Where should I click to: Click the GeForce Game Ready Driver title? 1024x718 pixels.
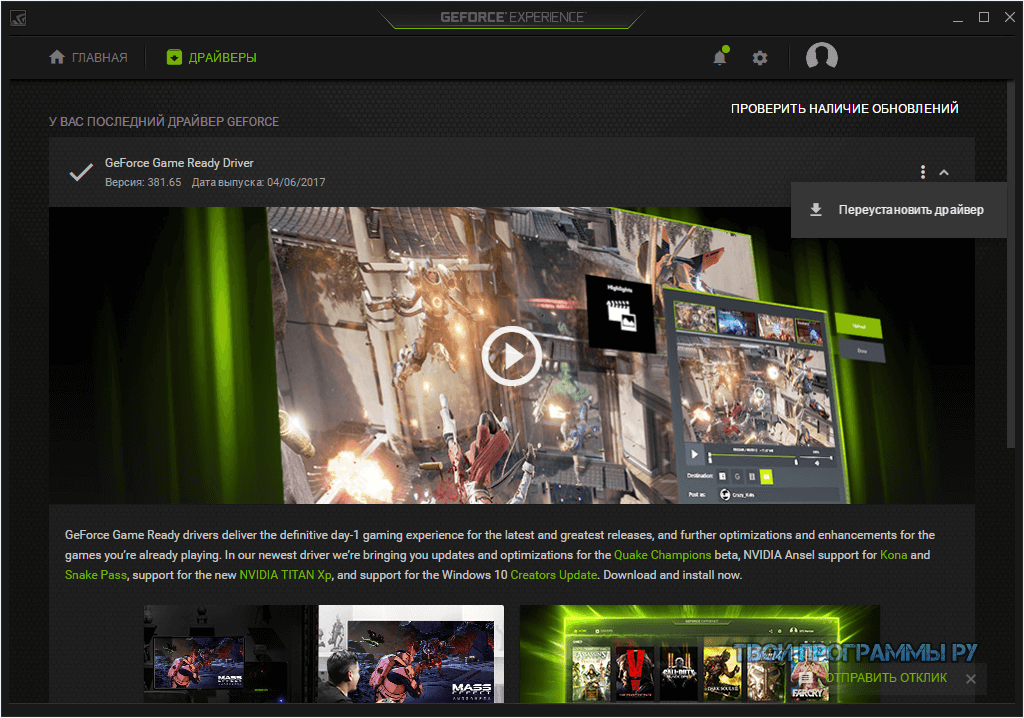pyautogui.click(x=179, y=163)
